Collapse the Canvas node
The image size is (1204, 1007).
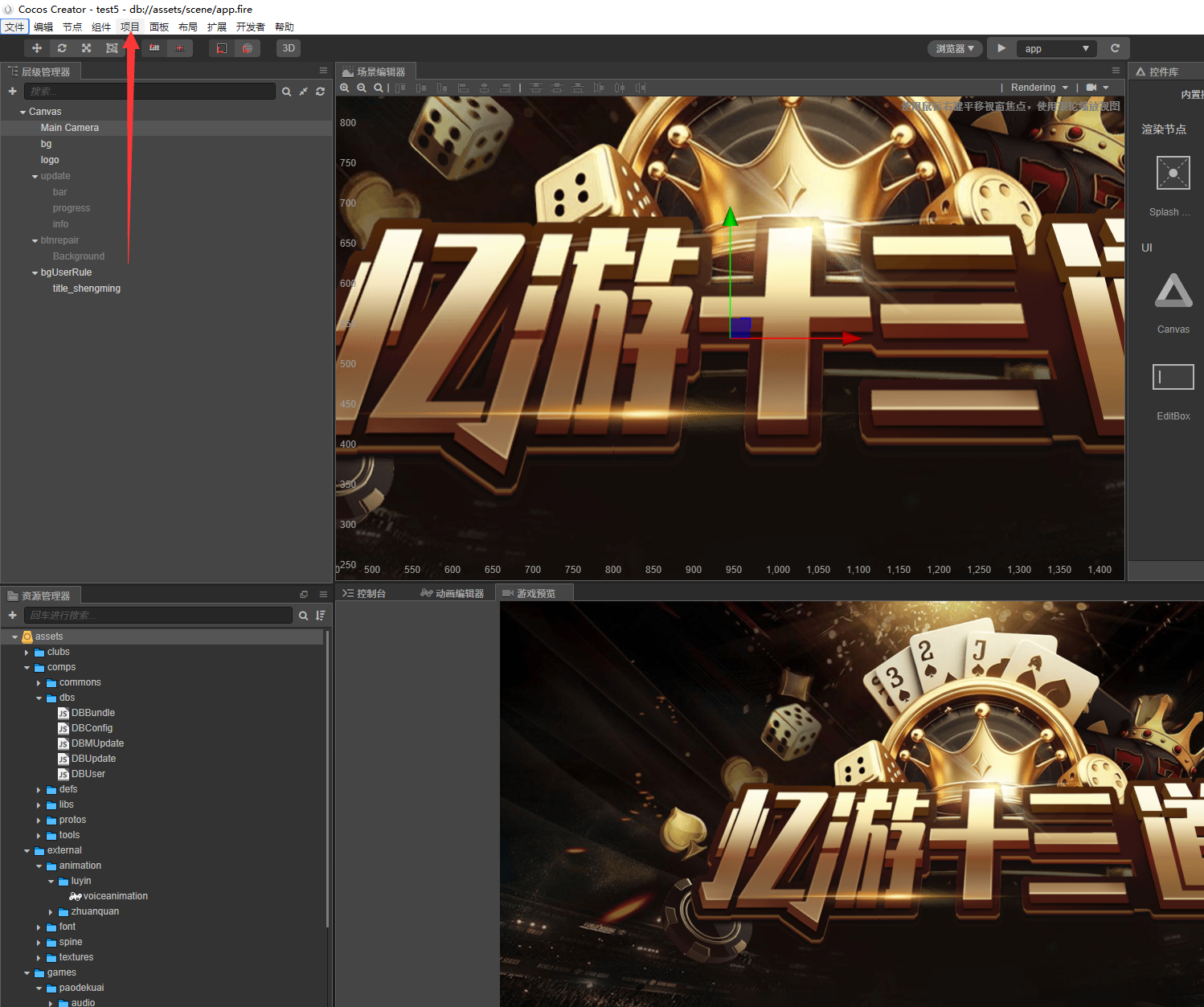(x=23, y=113)
